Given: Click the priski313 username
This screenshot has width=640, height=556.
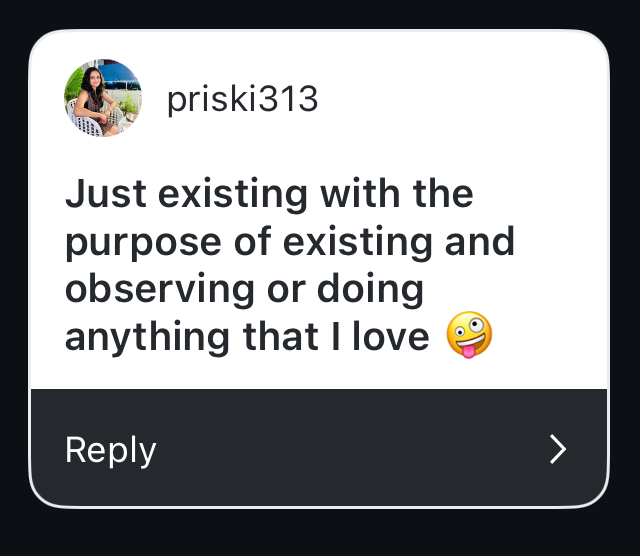Looking at the screenshot, I should pos(242,99).
